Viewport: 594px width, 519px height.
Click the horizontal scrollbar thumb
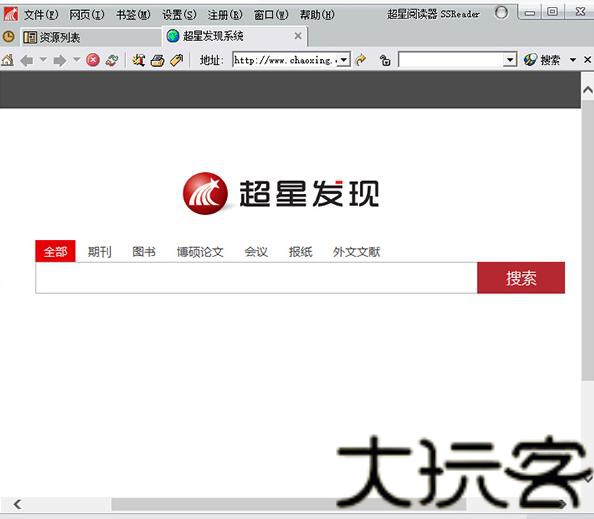(x=289, y=504)
